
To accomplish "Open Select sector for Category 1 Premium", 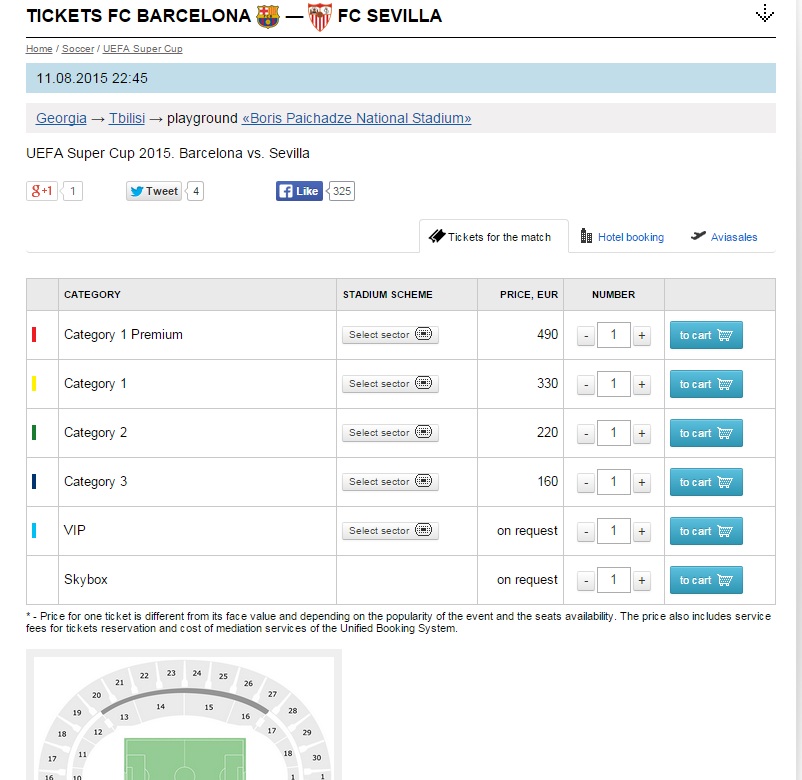I will tap(390, 335).
